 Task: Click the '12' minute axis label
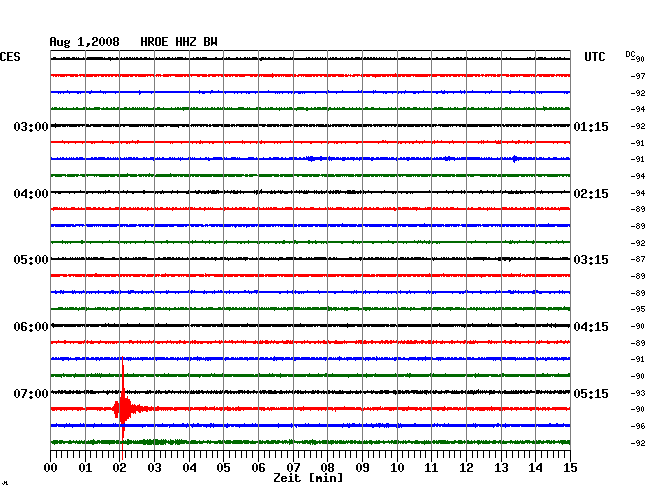pyautogui.click(x=466, y=467)
